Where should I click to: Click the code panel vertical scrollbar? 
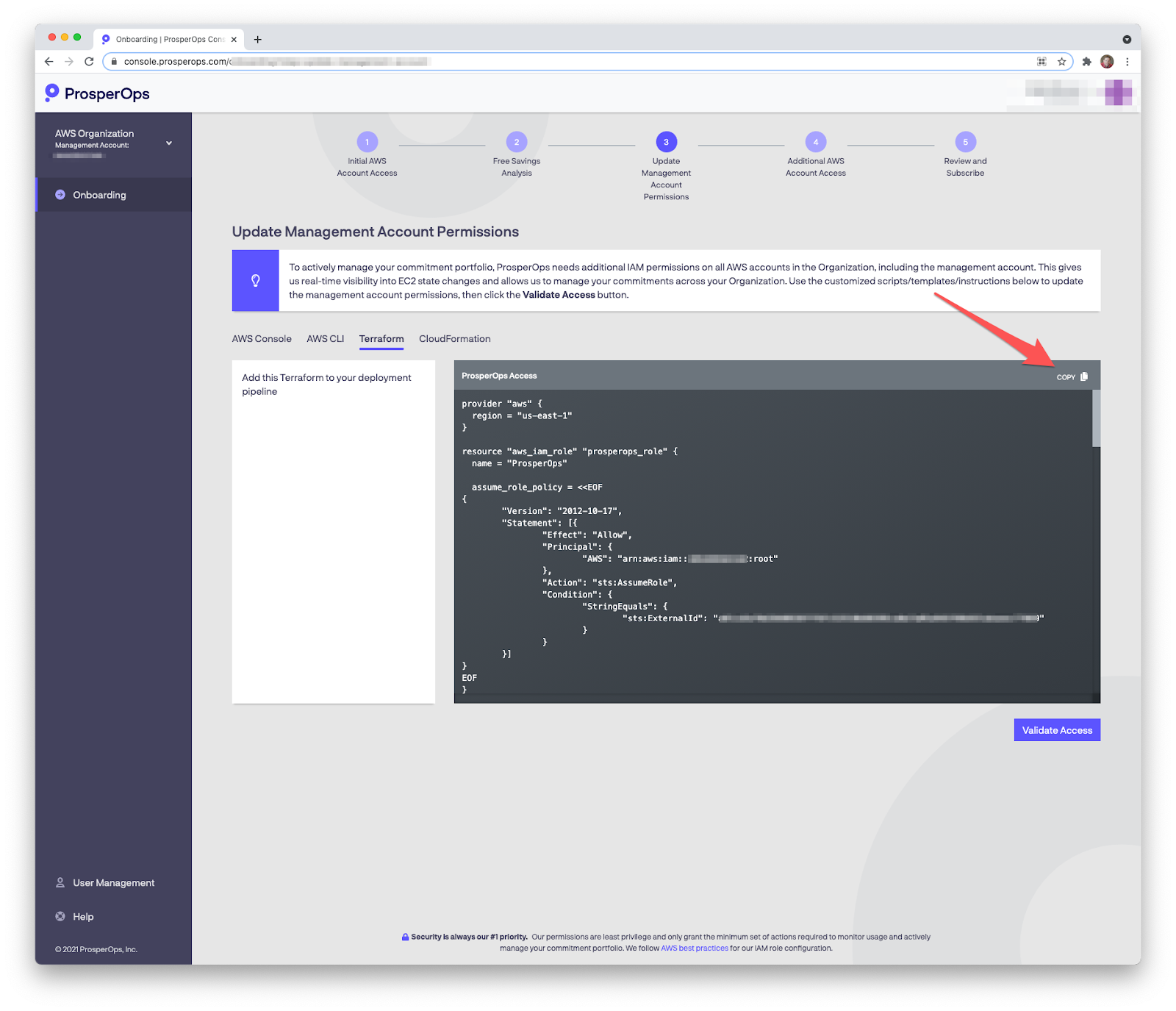tap(1096, 419)
